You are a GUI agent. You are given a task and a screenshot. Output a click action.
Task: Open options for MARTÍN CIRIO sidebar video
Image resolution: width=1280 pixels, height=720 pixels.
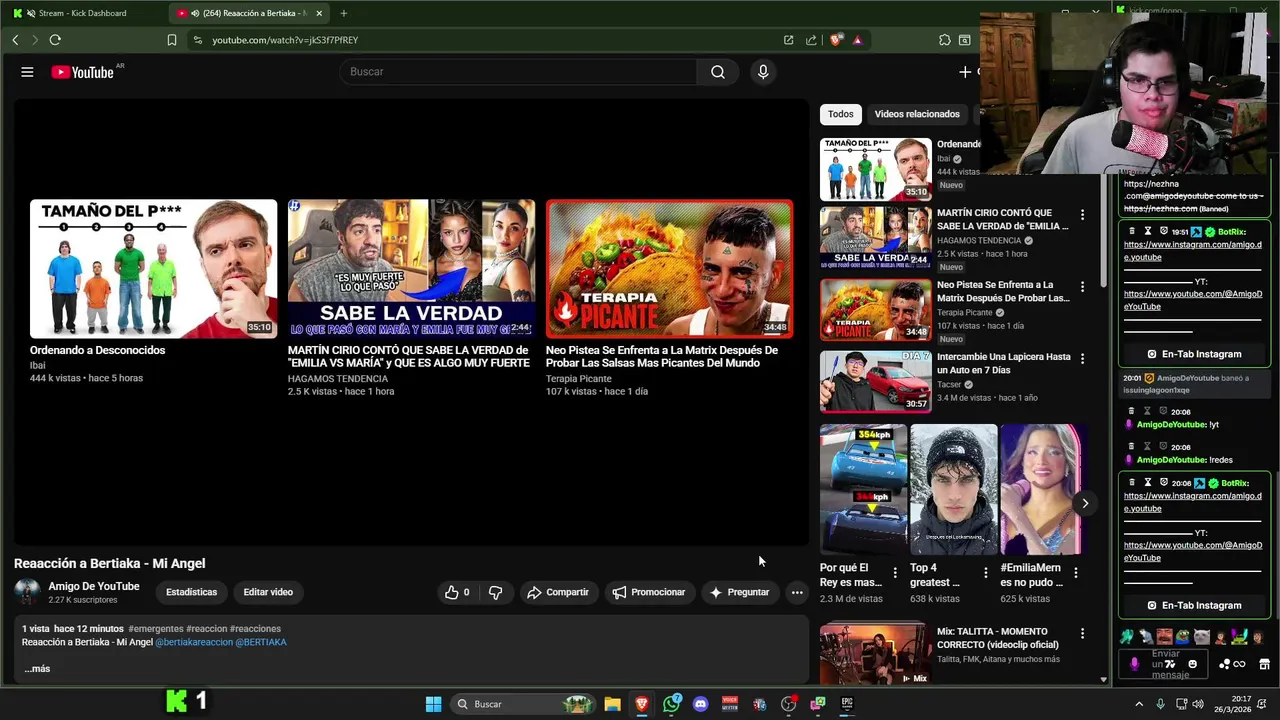(1082, 215)
